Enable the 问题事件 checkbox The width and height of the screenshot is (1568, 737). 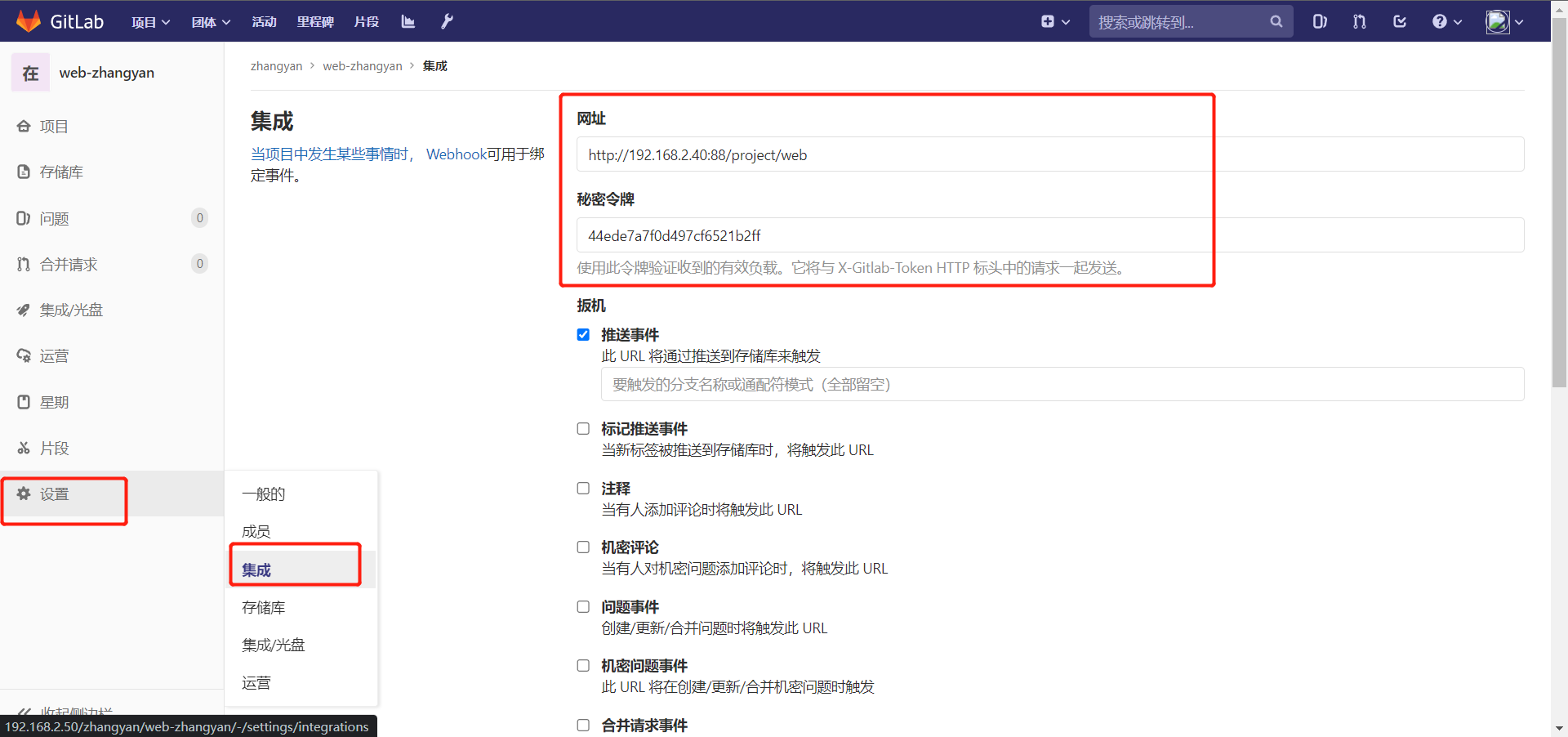[583, 607]
